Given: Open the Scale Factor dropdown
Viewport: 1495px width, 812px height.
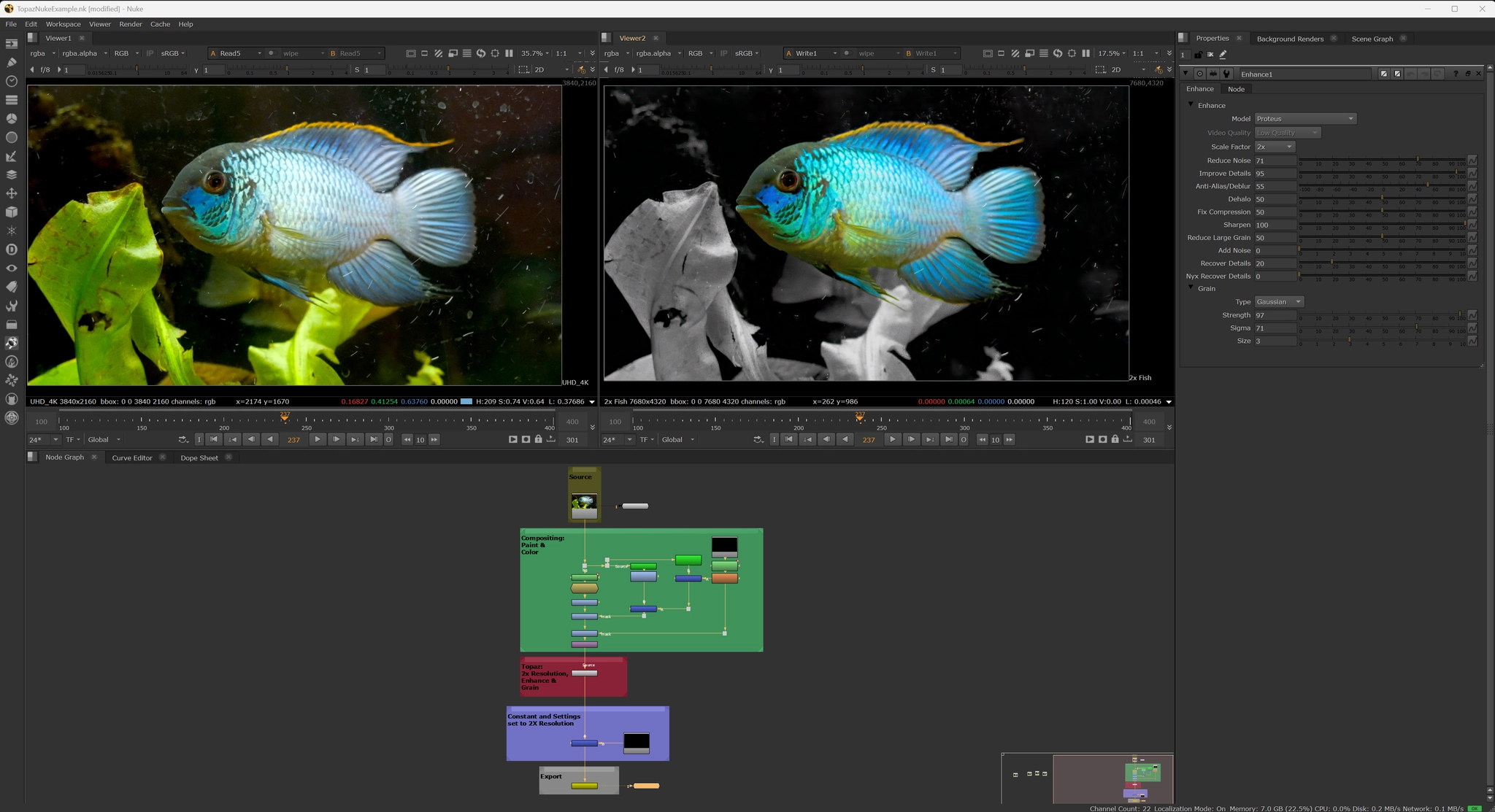Looking at the screenshot, I should click(1275, 147).
